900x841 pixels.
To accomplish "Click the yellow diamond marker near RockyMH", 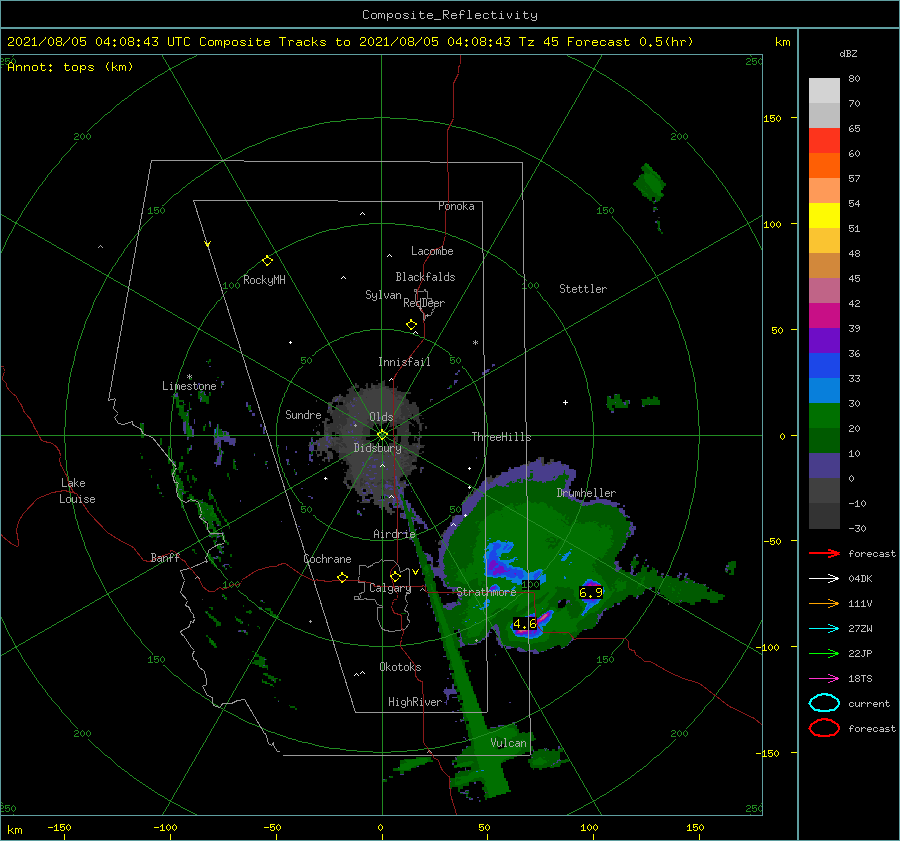I will (267, 261).
